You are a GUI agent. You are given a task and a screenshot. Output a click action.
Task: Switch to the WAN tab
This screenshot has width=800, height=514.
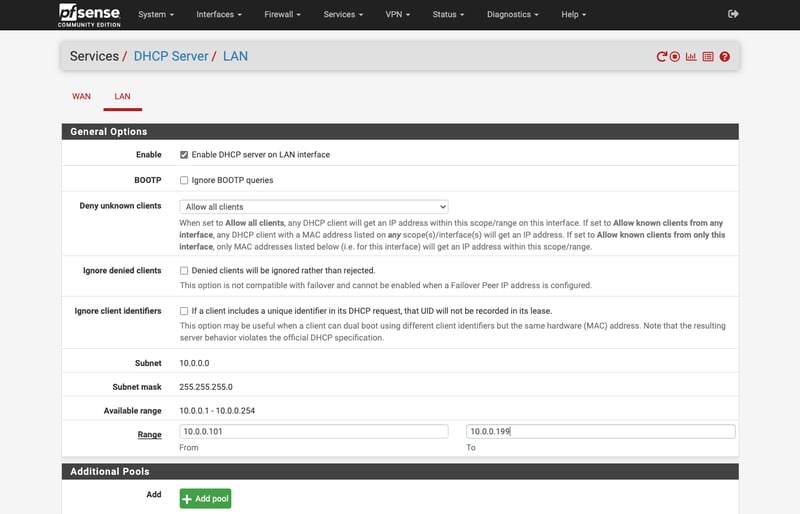(81, 97)
